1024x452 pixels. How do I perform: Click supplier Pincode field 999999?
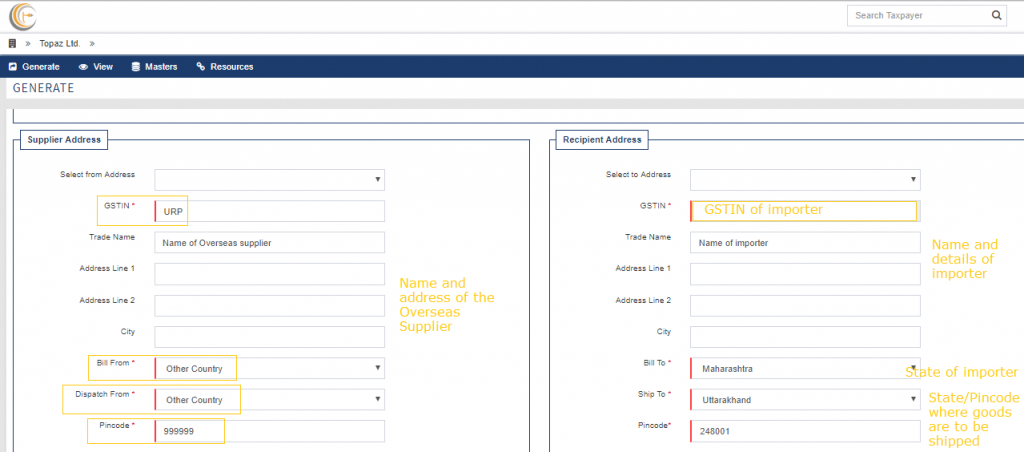coord(270,431)
